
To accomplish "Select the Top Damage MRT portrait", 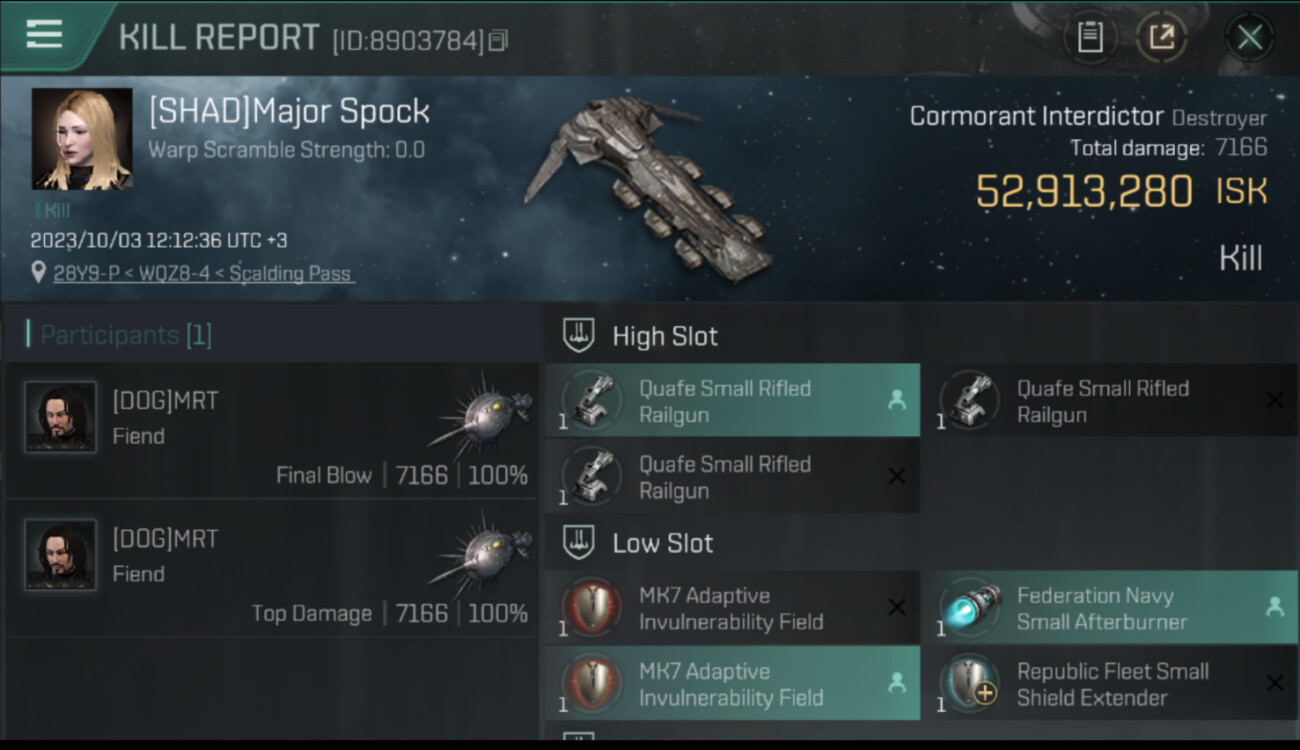I will [x=61, y=555].
